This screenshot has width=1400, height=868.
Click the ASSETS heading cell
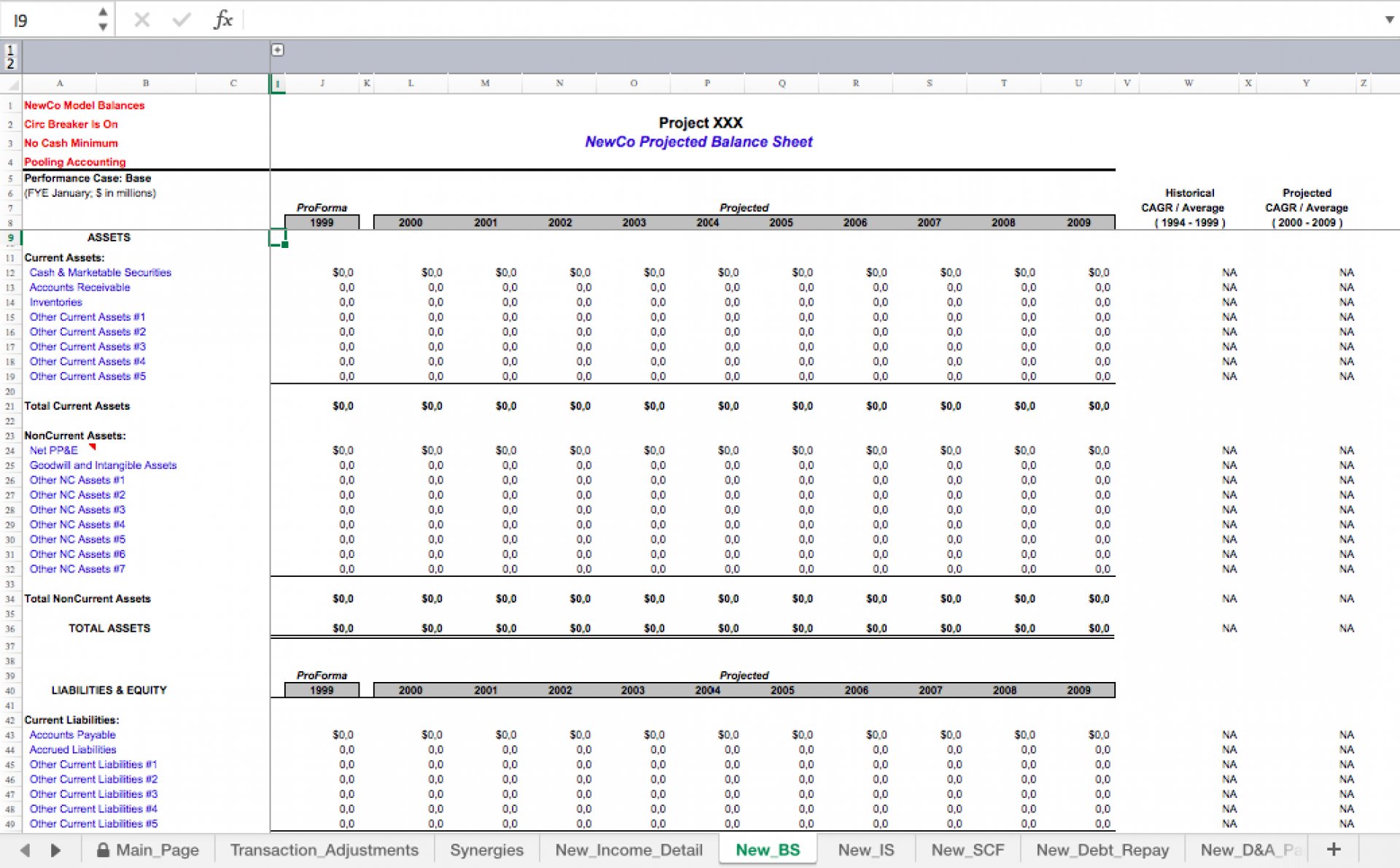109,238
